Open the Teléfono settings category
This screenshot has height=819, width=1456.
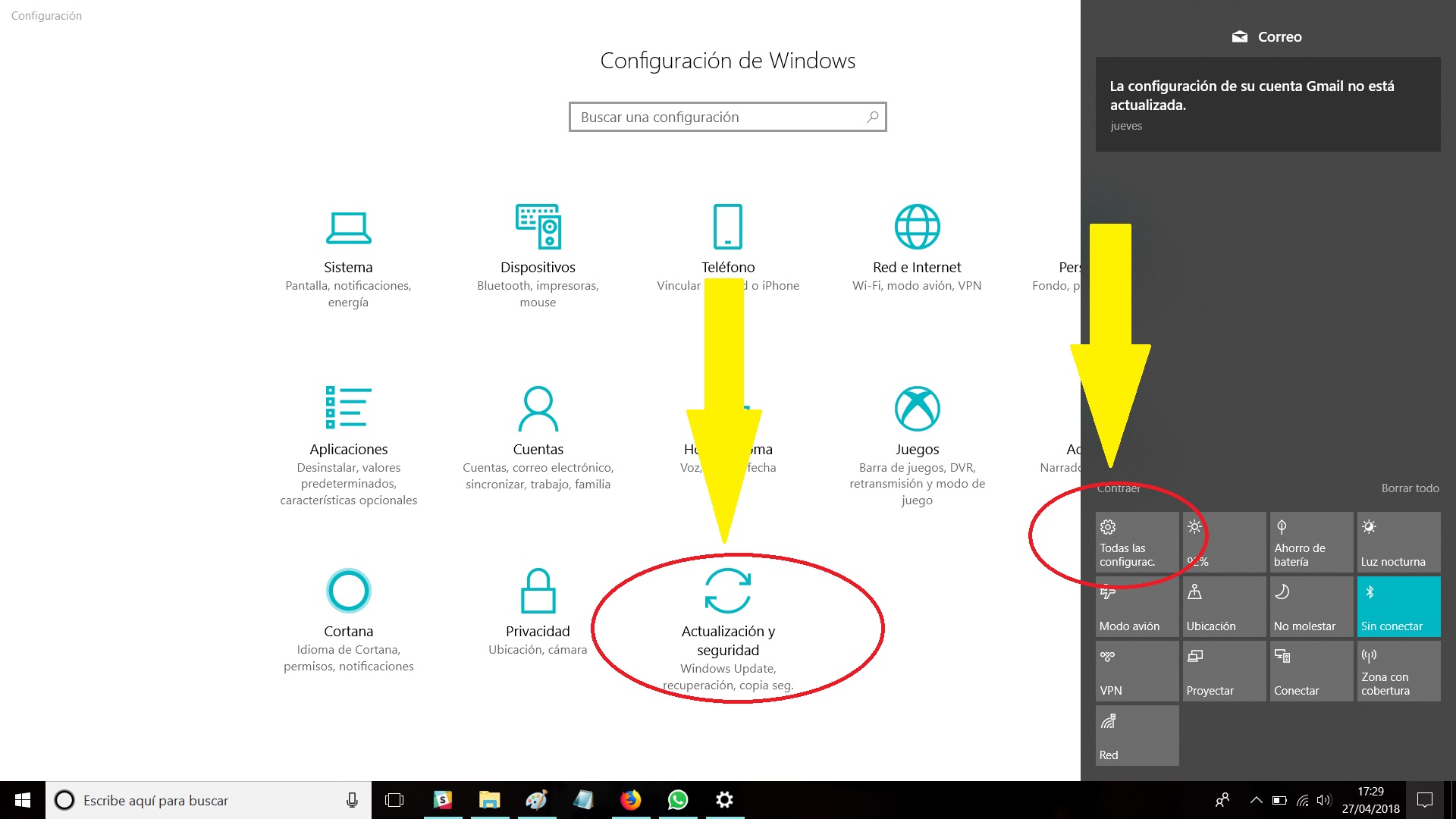click(728, 249)
